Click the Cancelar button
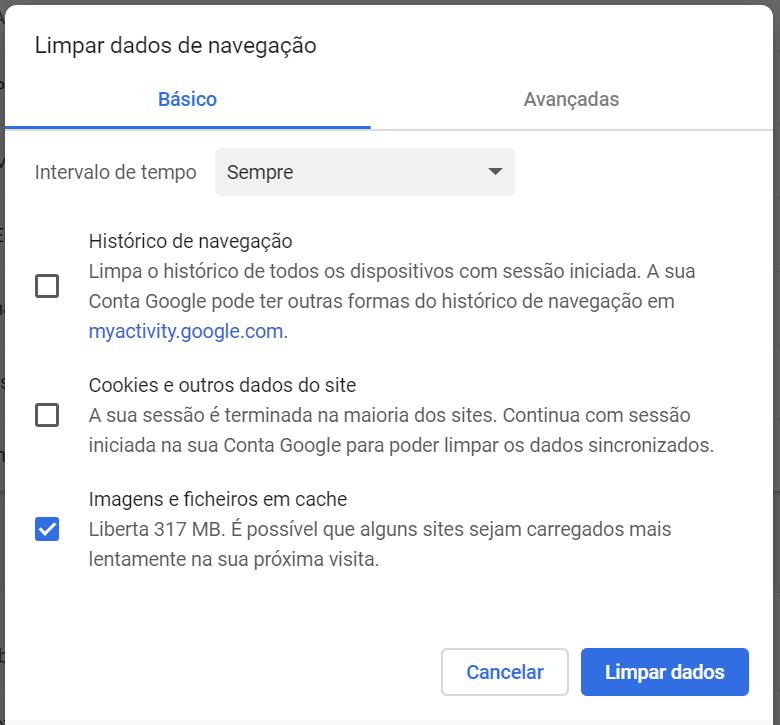 tap(504, 672)
